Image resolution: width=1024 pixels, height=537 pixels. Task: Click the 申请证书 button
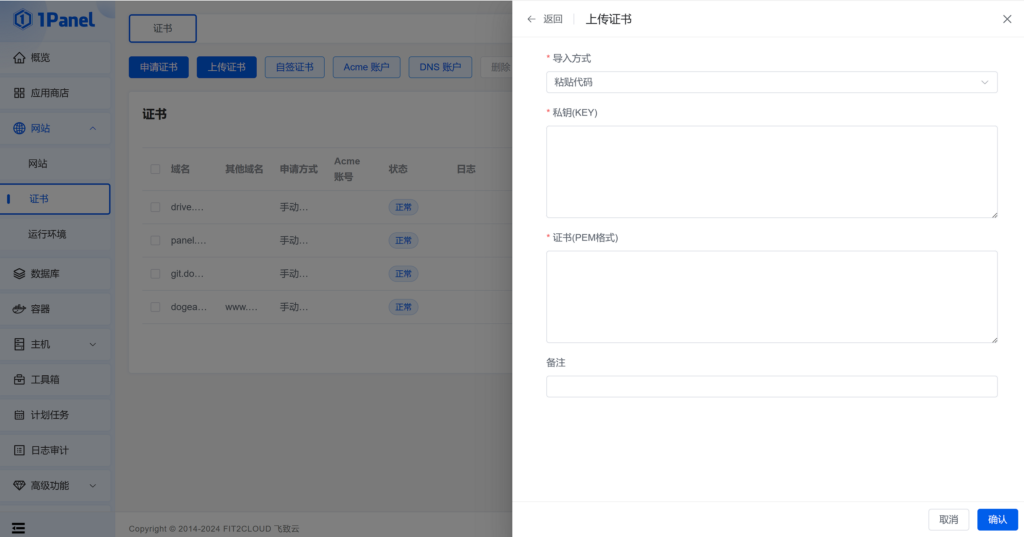(x=159, y=67)
